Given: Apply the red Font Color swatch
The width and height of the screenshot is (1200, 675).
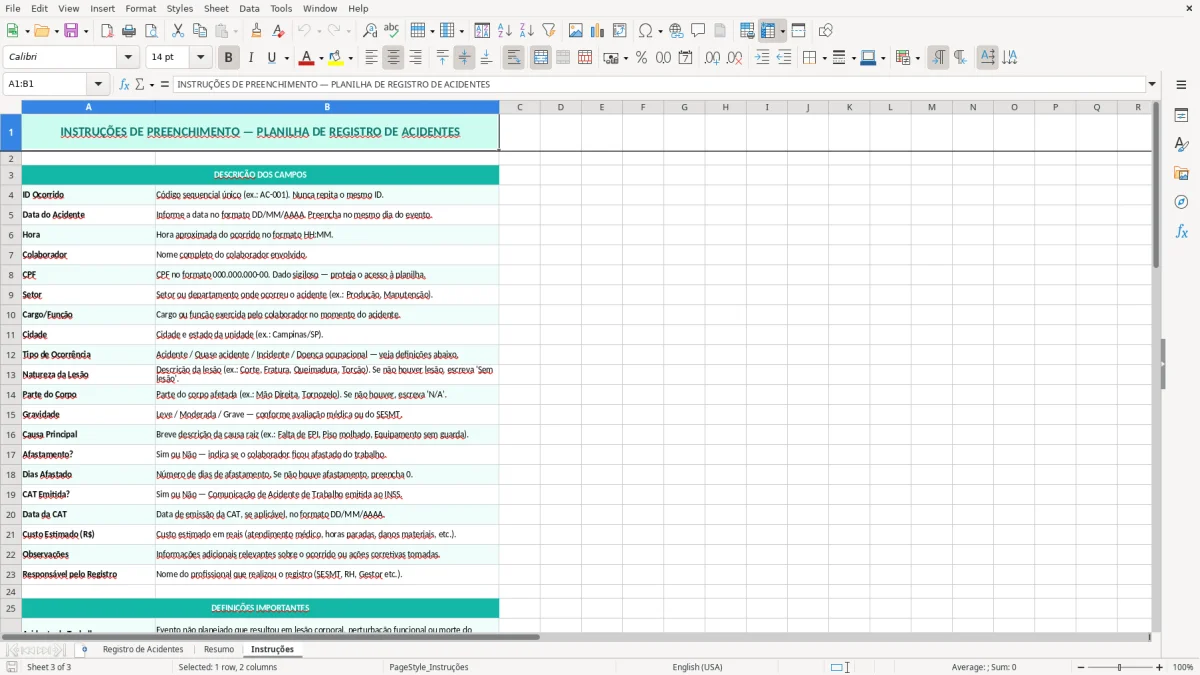Looking at the screenshot, I should 308,58.
